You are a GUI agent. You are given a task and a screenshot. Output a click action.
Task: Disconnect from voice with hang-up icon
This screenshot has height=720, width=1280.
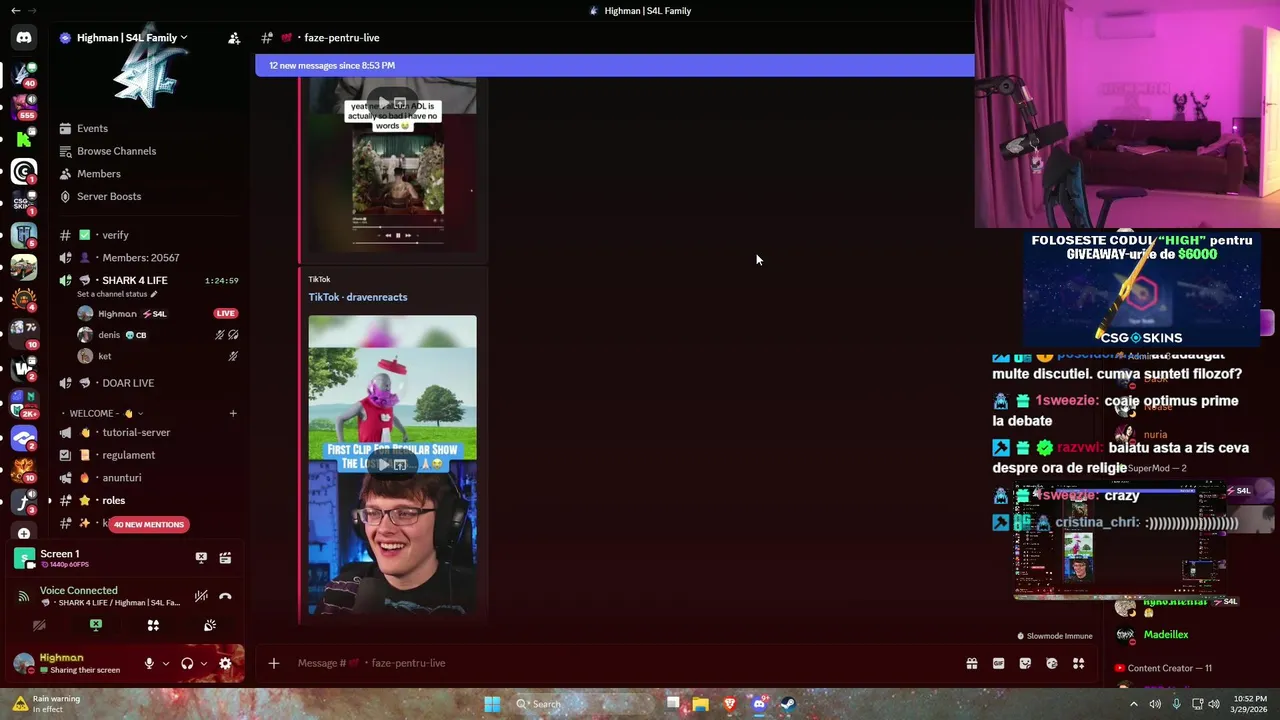click(225, 596)
